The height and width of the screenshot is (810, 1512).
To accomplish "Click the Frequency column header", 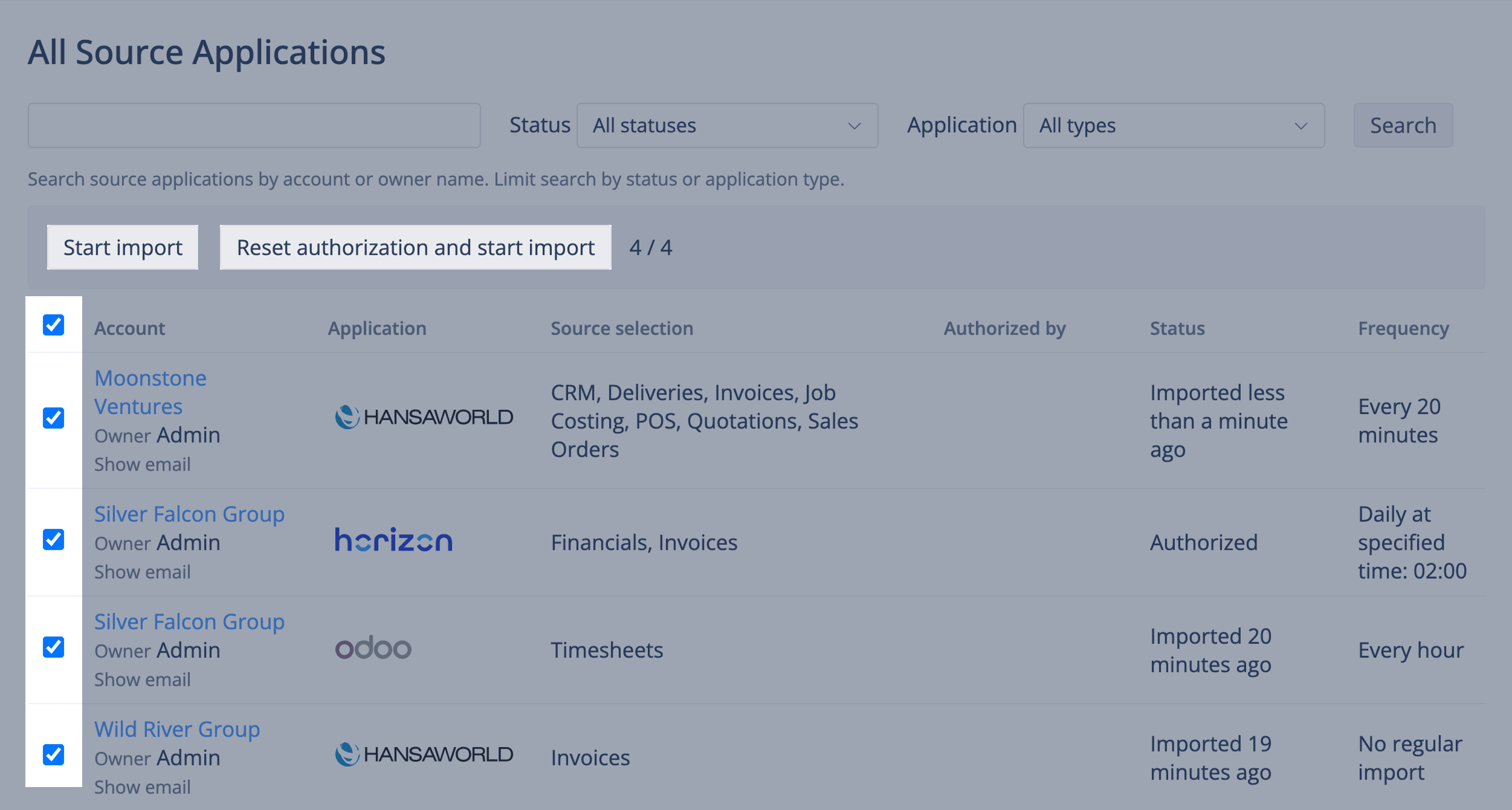I will [x=1403, y=328].
